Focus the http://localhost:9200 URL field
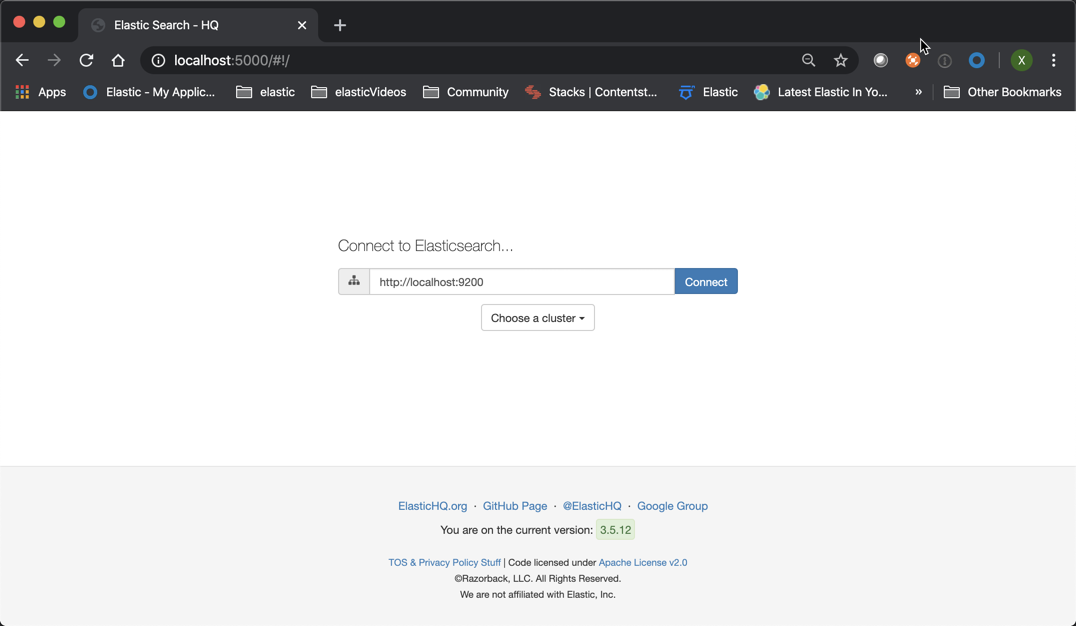 [x=522, y=281]
